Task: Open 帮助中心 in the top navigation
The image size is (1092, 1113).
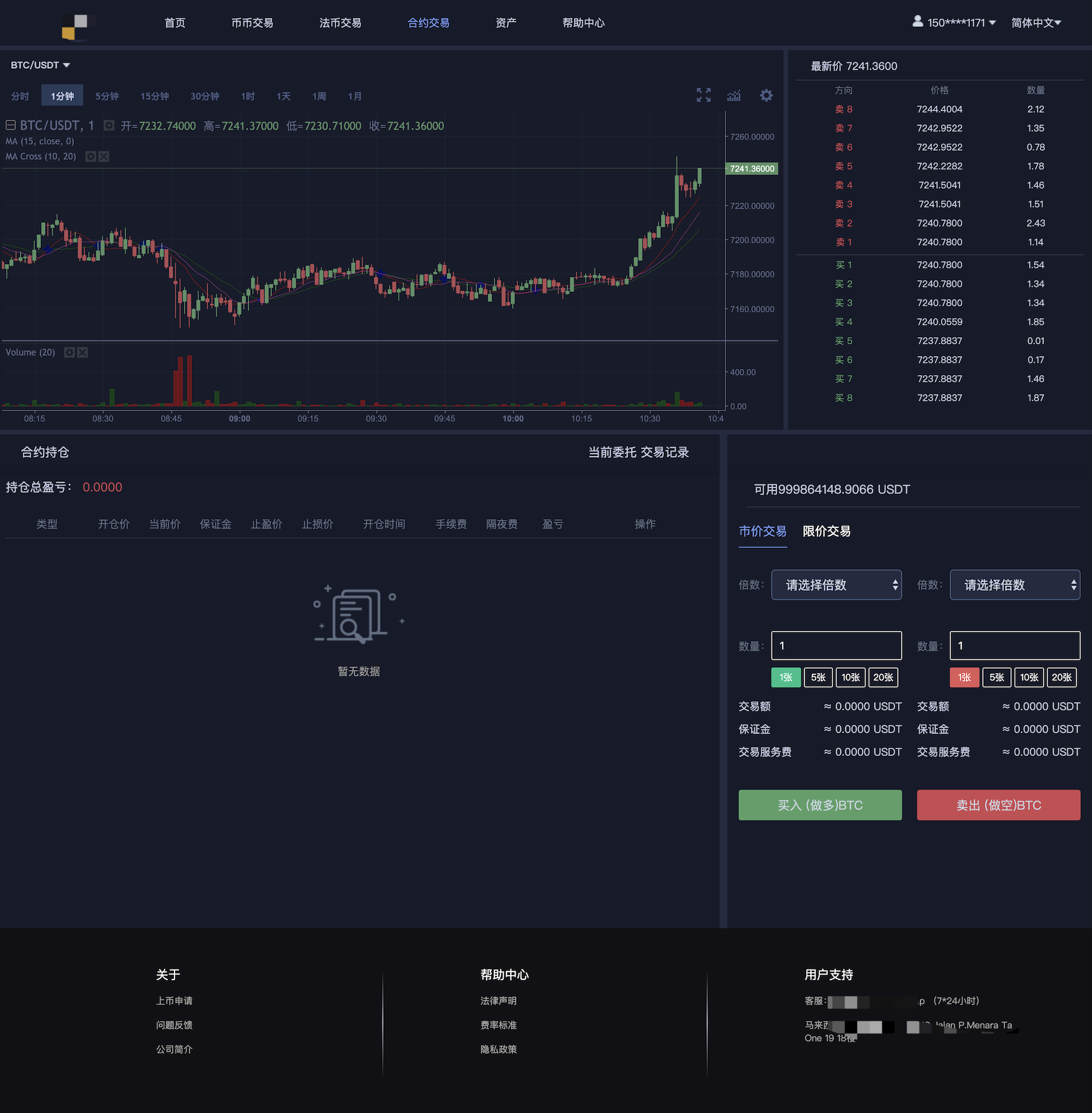Action: (583, 23)
